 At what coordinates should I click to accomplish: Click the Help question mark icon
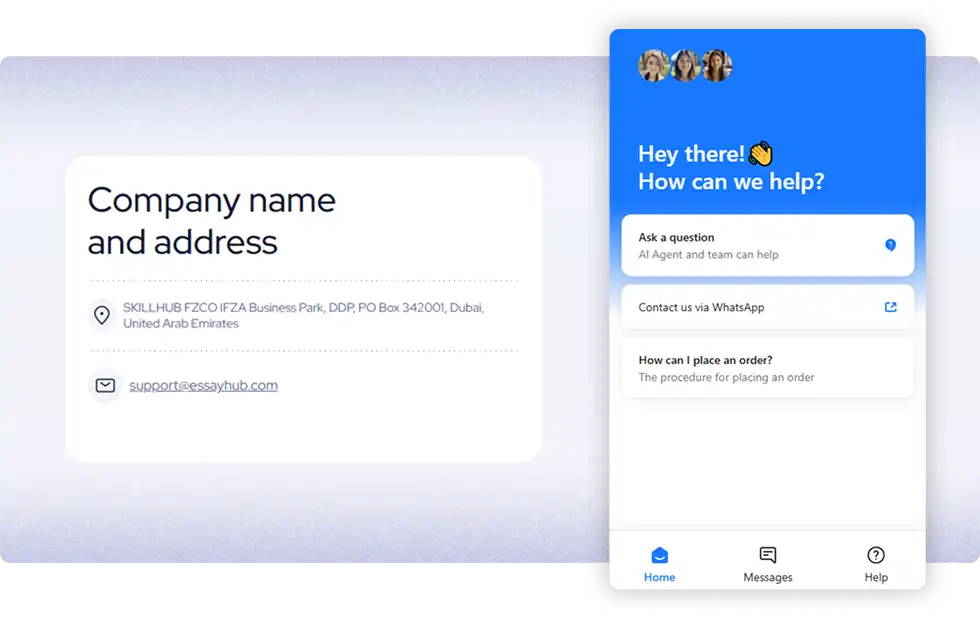click(876, 555)
